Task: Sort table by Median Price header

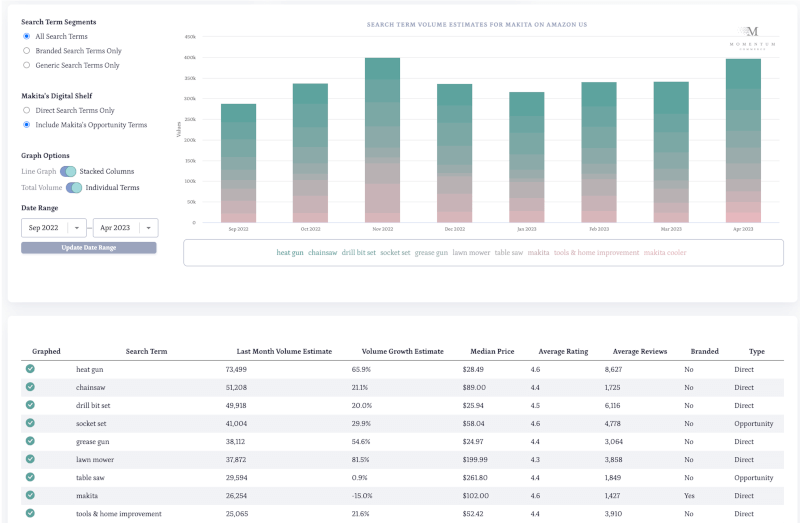Action: click(x=490, y=352)
